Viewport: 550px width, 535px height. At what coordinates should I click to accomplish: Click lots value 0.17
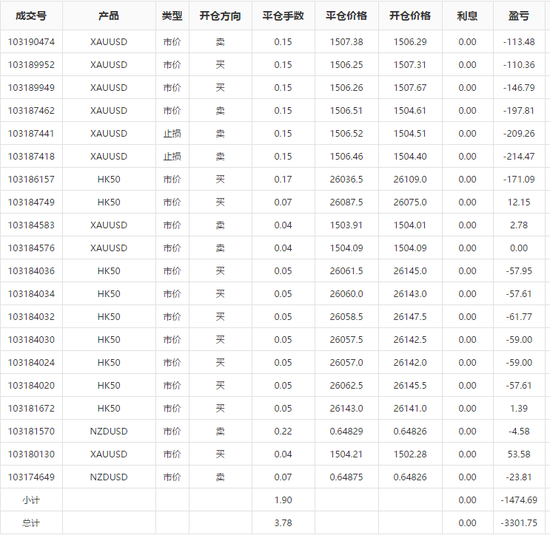283,179
